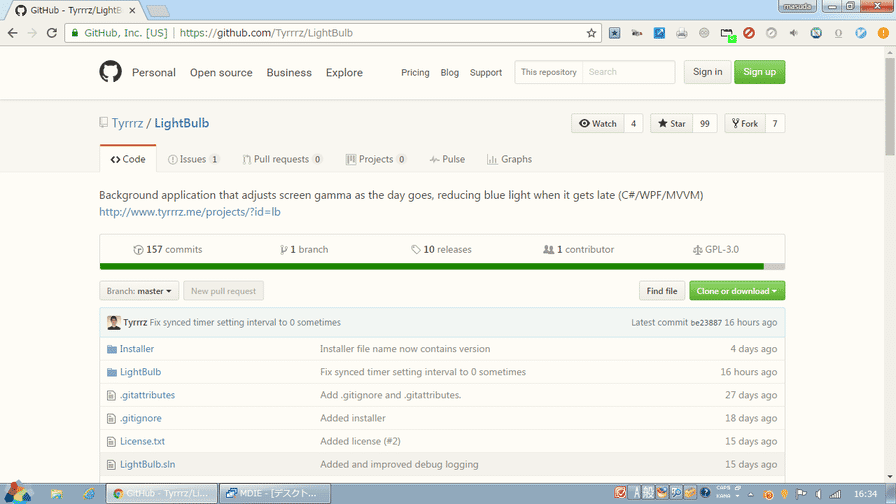Open the Installer folder icon
Viewport: 896px width, 504px height.
click(x=112, y=349)
